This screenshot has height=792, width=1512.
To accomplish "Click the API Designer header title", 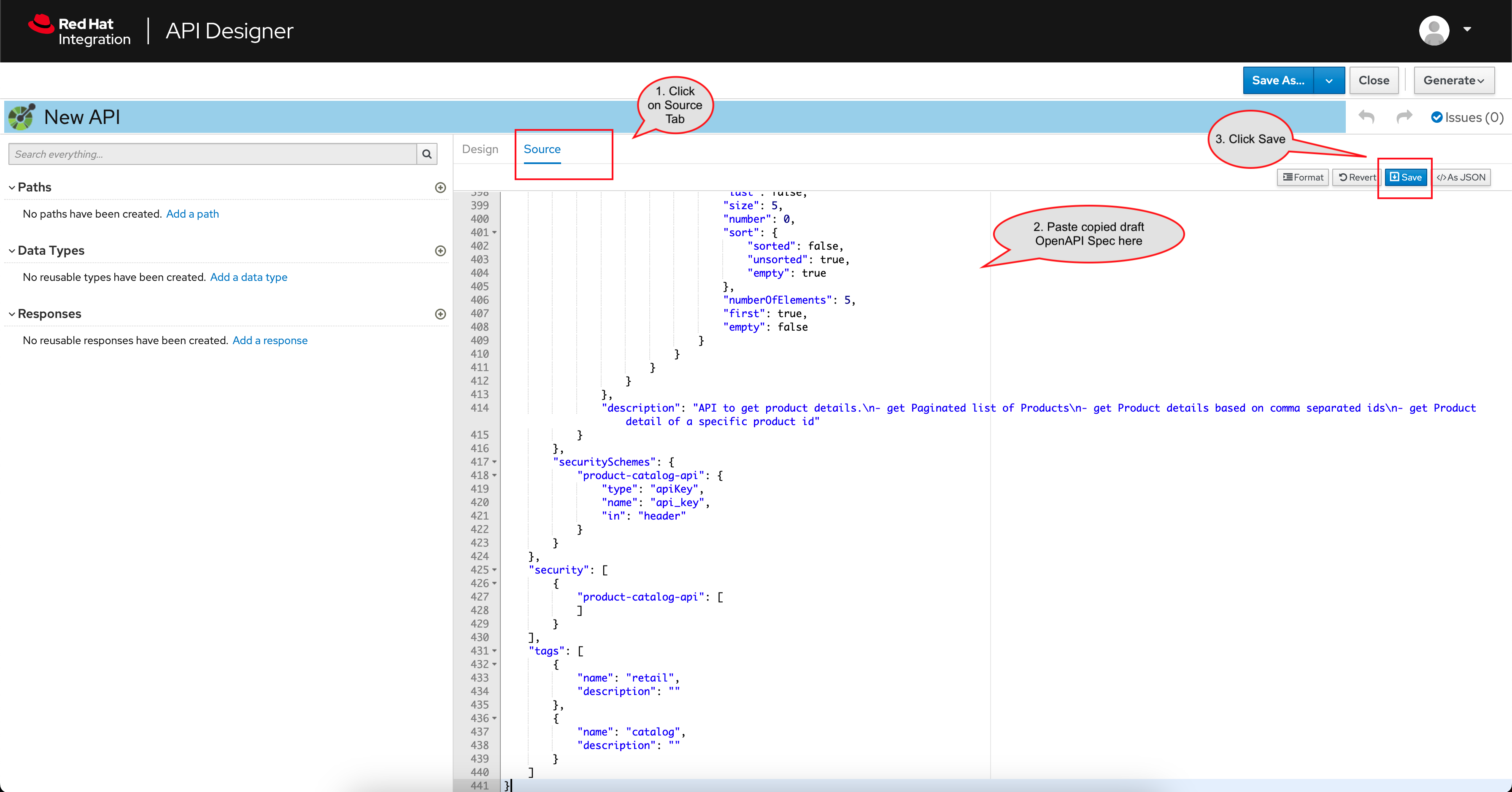I will pyautogui.click(x=229, y=31).
